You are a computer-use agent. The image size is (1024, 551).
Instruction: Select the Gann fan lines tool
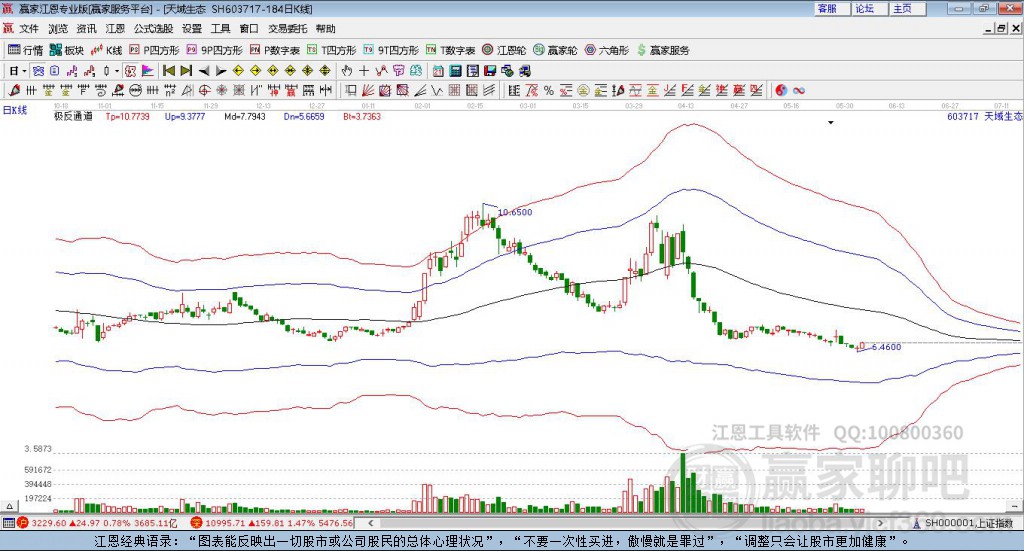click(x=368, y=91)
